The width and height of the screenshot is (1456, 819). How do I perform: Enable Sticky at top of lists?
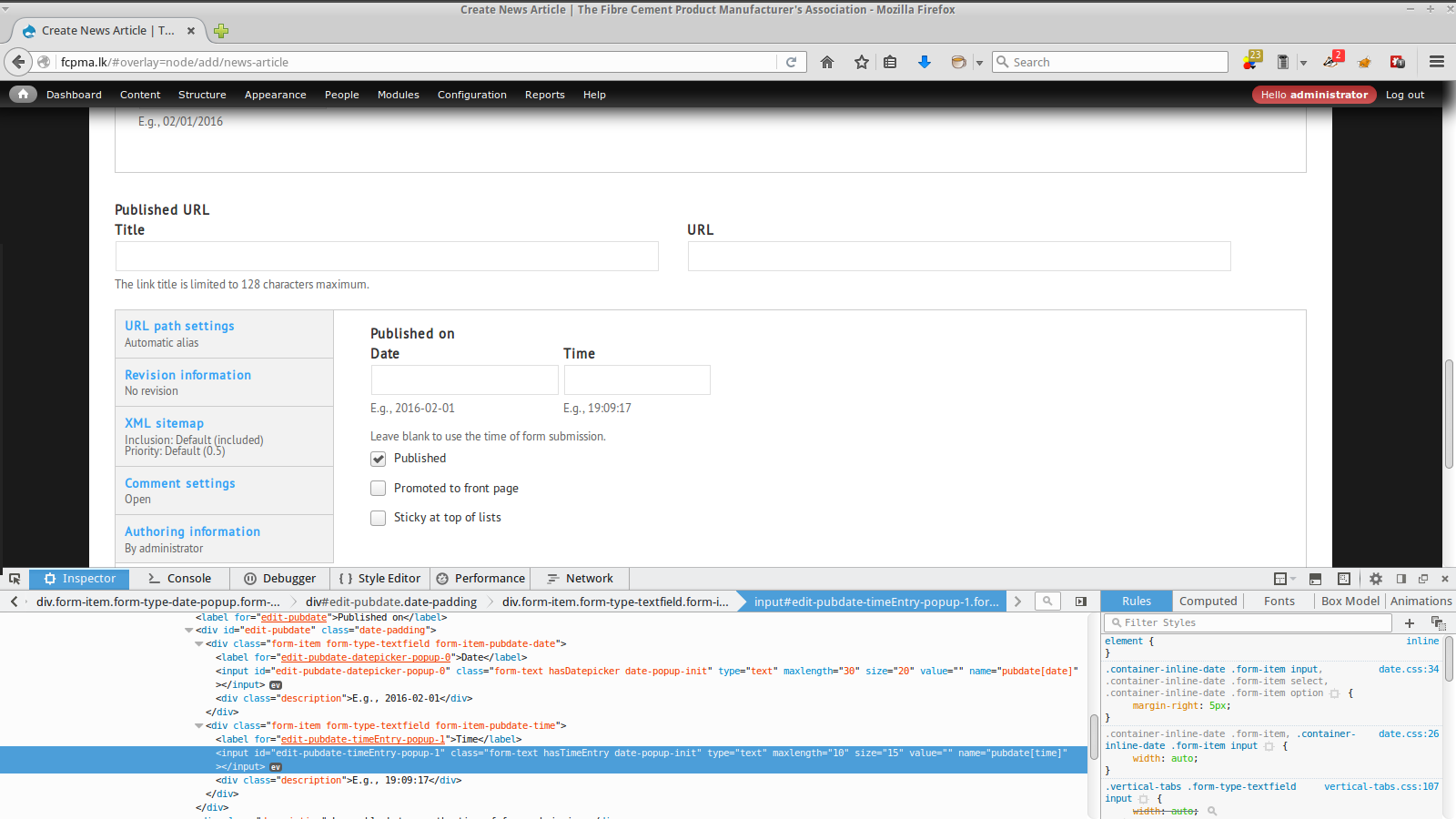coord(379,518)
